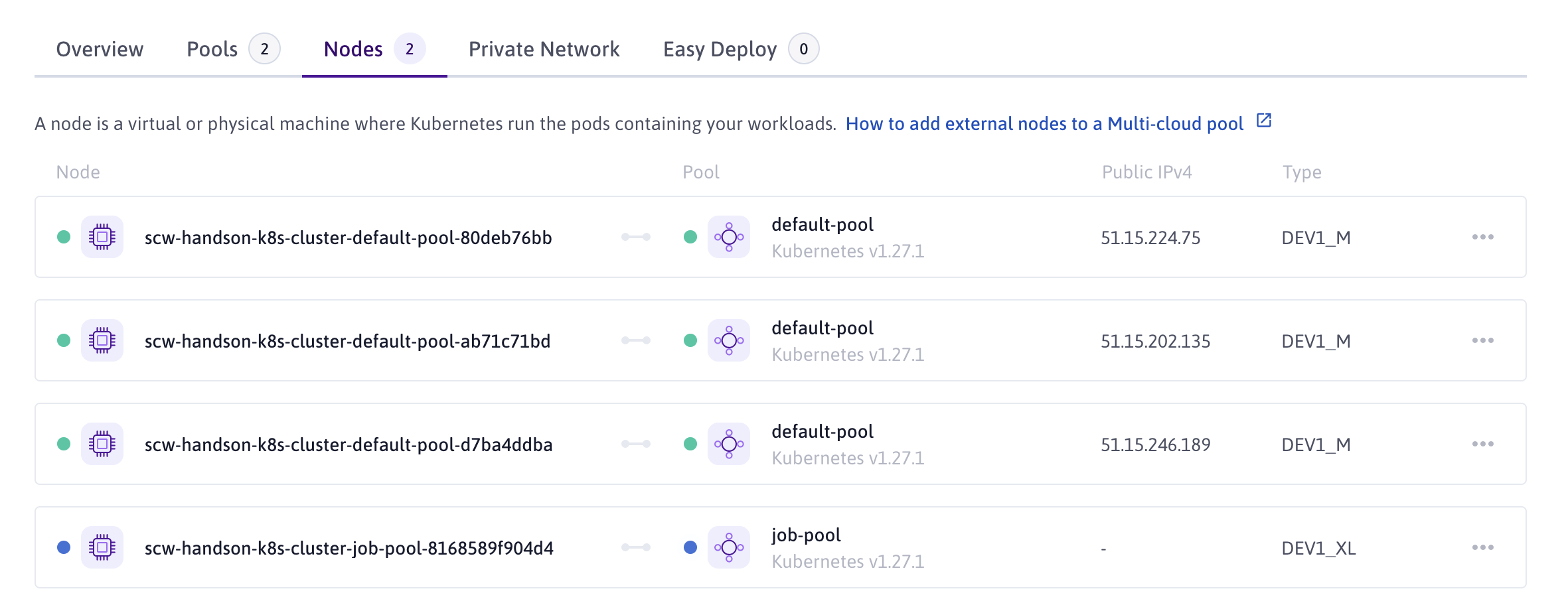
Task: Open actions menu for node 80deb76bb
Action: coord(1482,237)
